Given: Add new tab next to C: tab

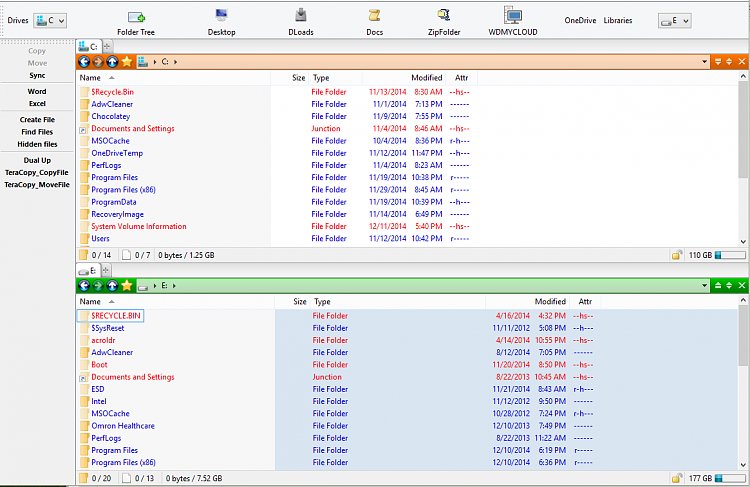Looking at the screenshot, I should 107,46.
